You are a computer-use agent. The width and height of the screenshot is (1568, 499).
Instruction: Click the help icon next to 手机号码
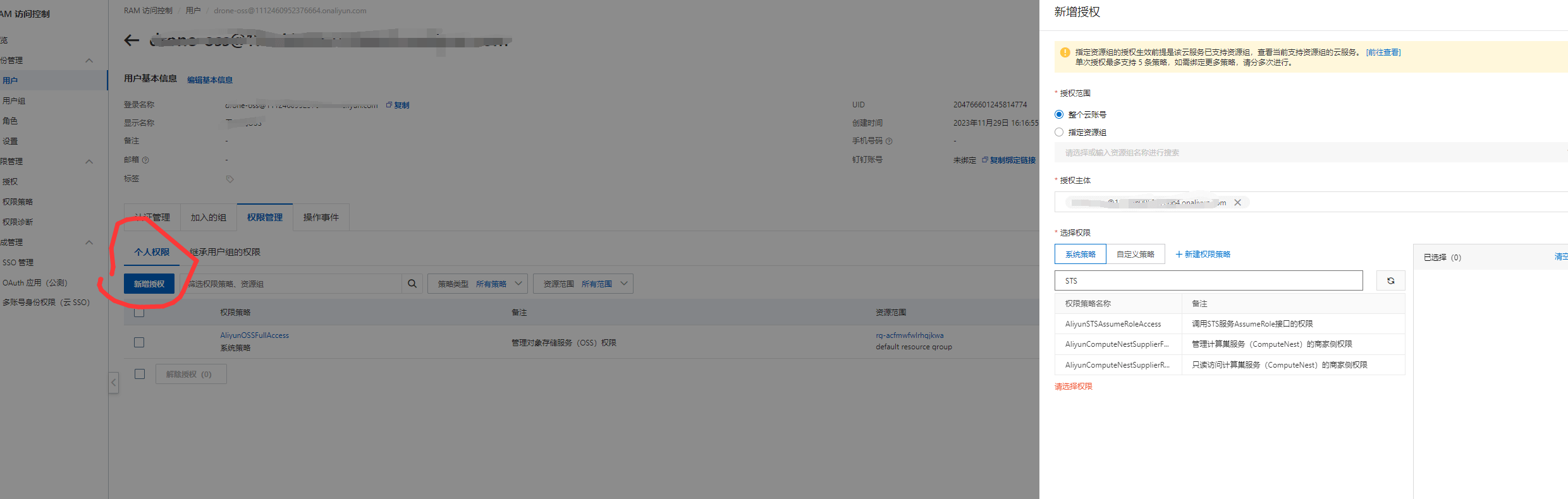pyautogui.click(x=889, y=141)
